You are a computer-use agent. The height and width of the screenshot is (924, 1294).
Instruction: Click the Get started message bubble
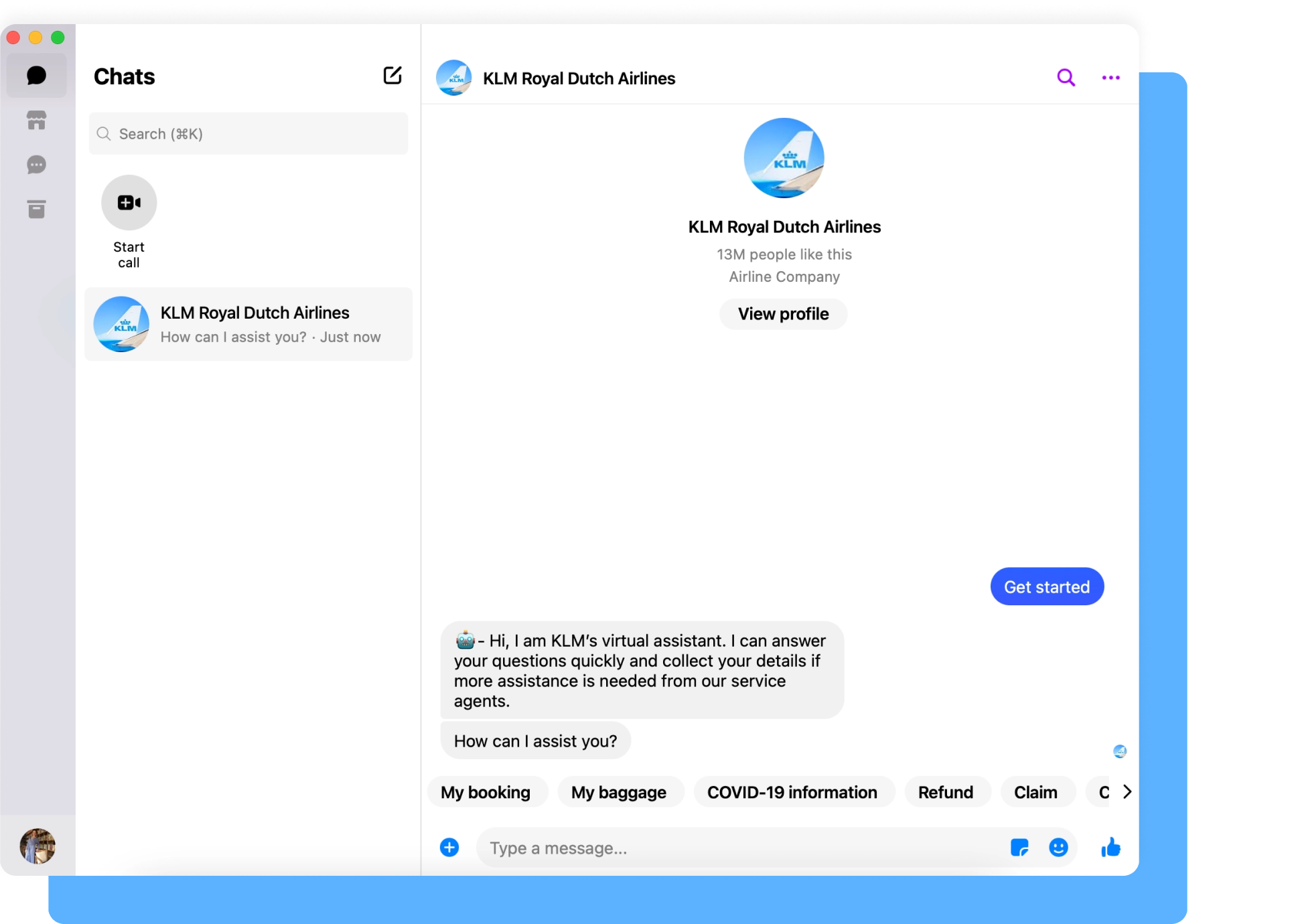[x=1047, y=587]
